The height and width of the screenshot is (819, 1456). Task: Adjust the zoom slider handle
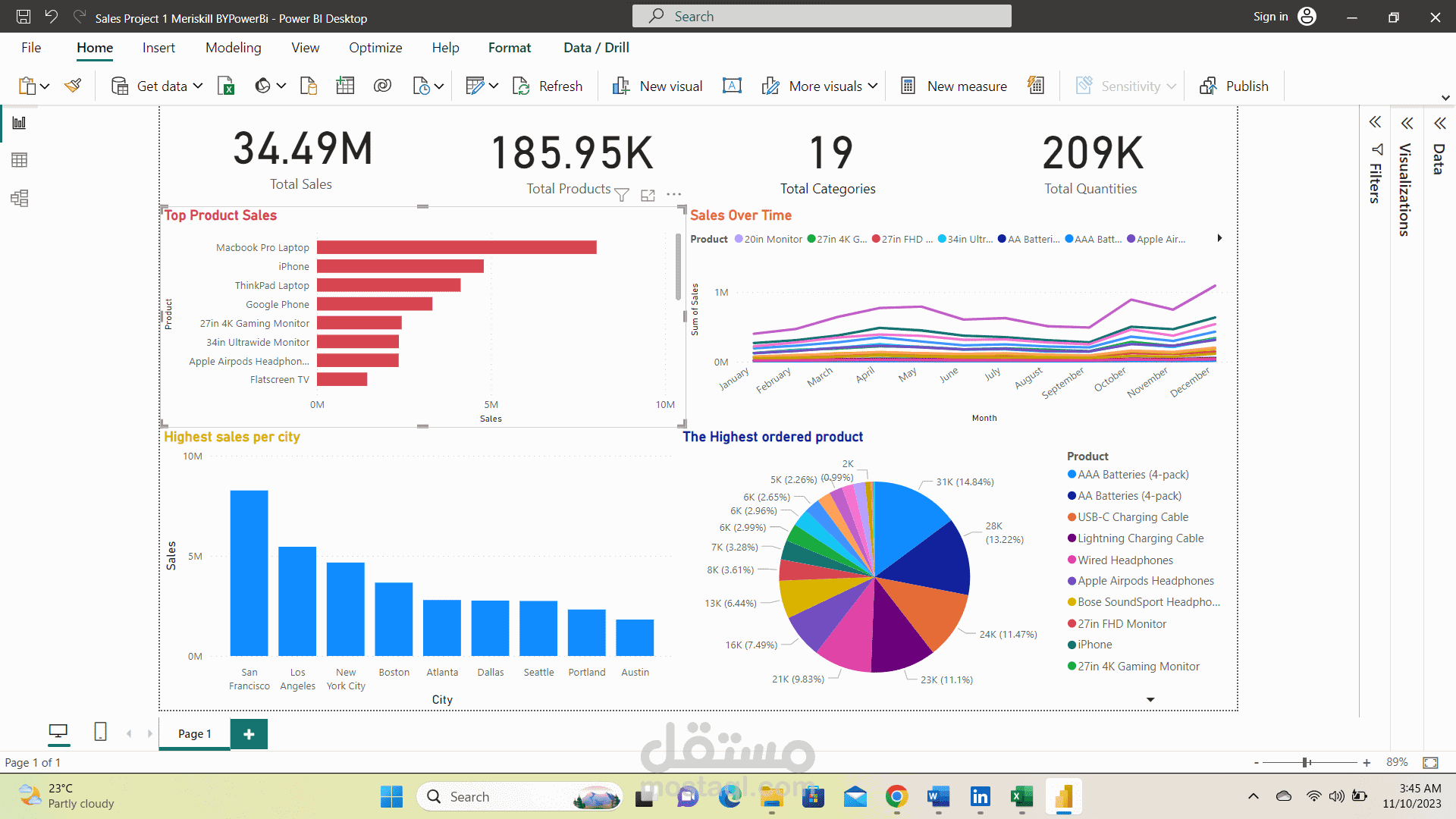1306,762
